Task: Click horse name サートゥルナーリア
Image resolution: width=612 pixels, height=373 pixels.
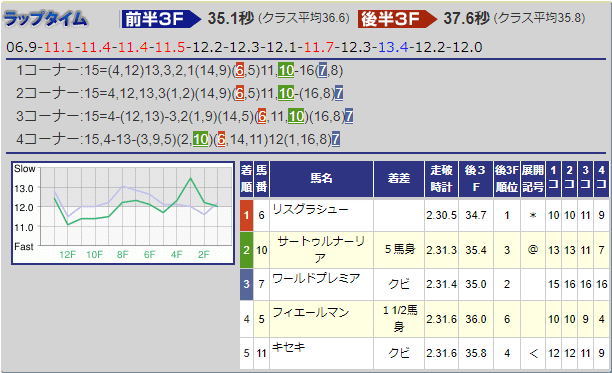Action: (x=321, y=250)
